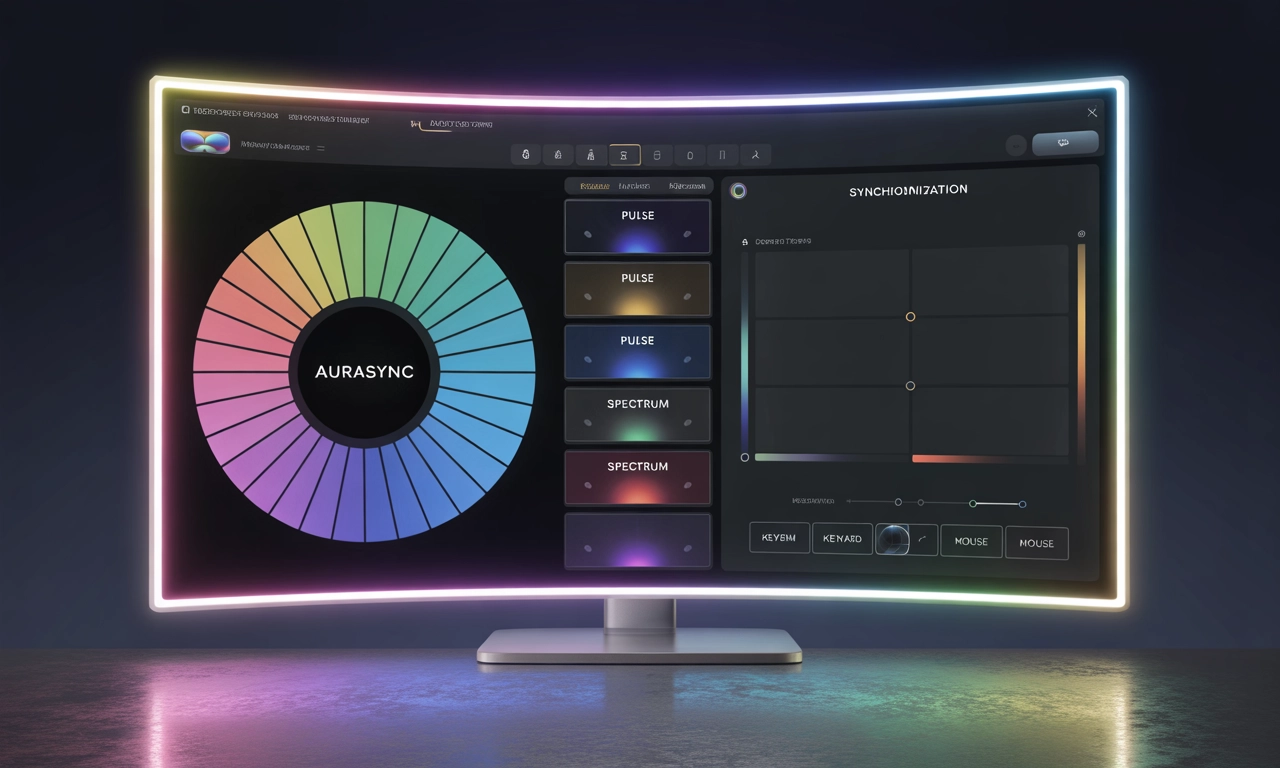Select the unlabeled purple-glow preset card
This screenshot has height=768, width=1280.
[637, 541]
